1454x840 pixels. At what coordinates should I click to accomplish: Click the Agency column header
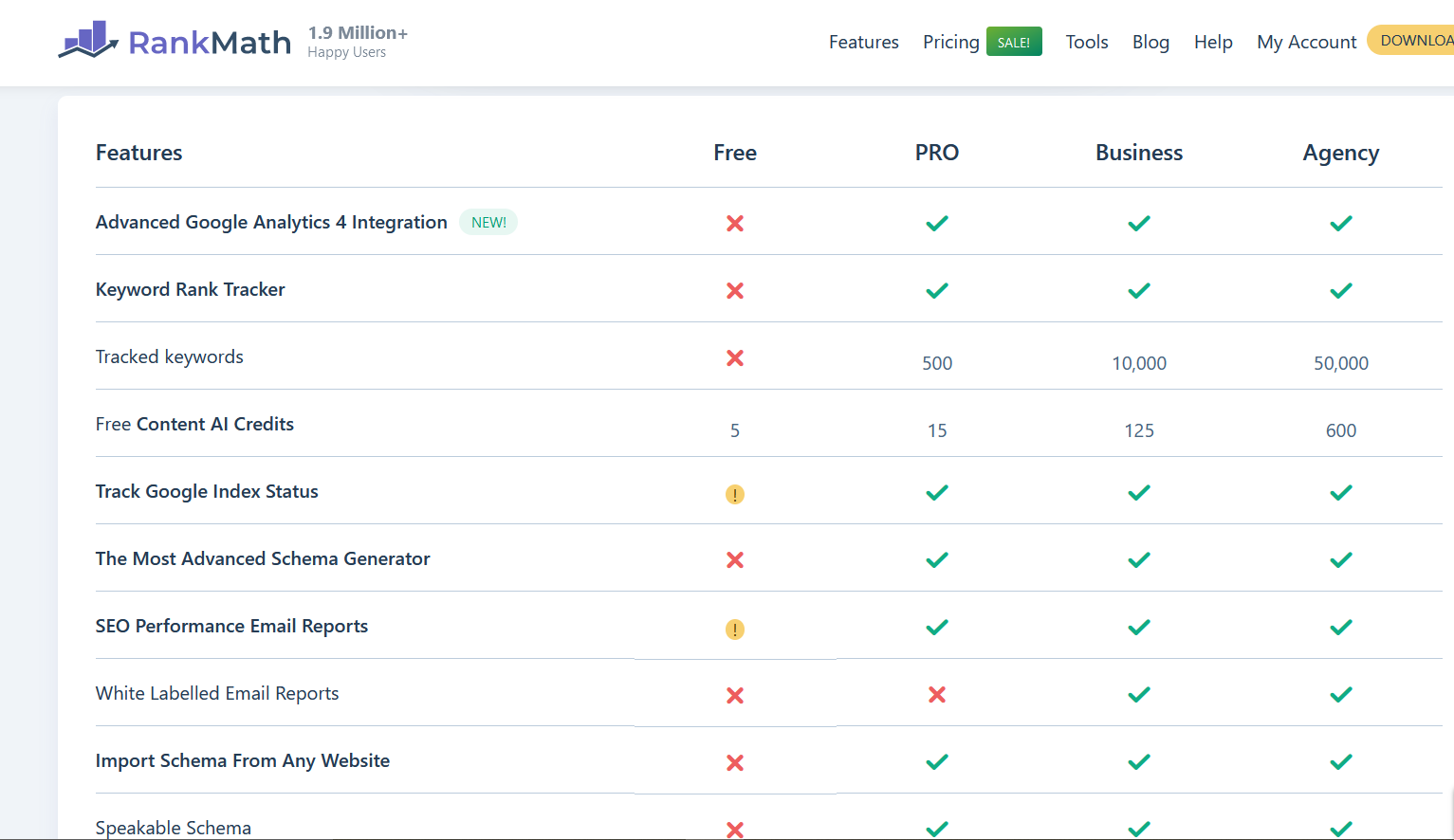coord(1341,154)
